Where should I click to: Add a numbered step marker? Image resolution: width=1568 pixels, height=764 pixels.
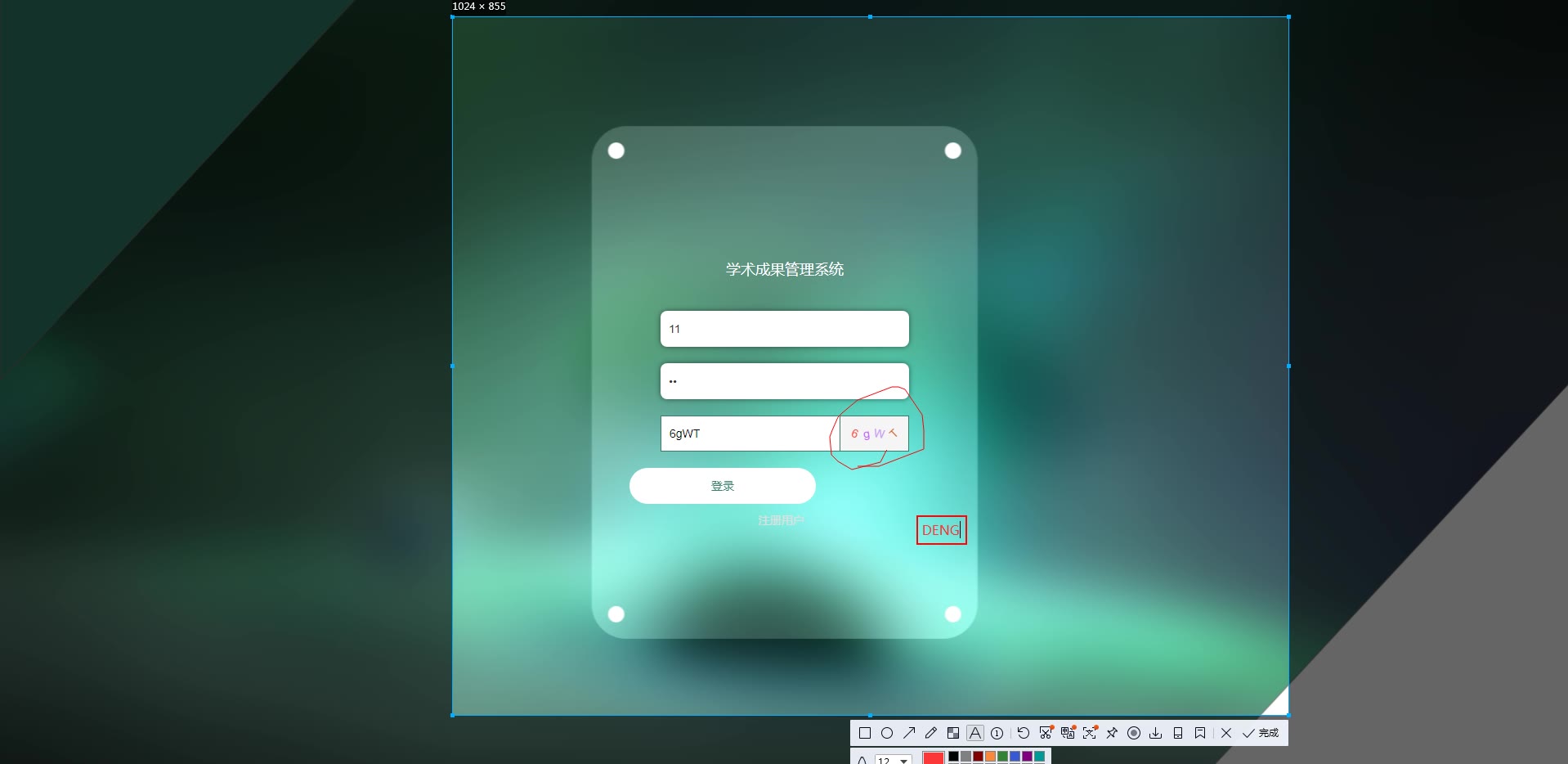997,733
